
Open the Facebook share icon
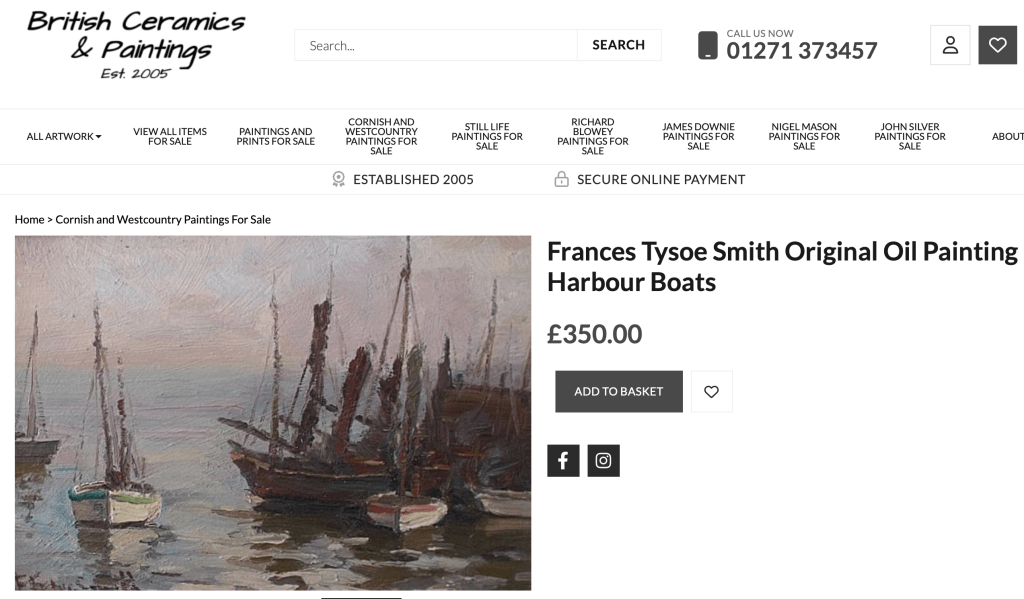tap(563, 461)
